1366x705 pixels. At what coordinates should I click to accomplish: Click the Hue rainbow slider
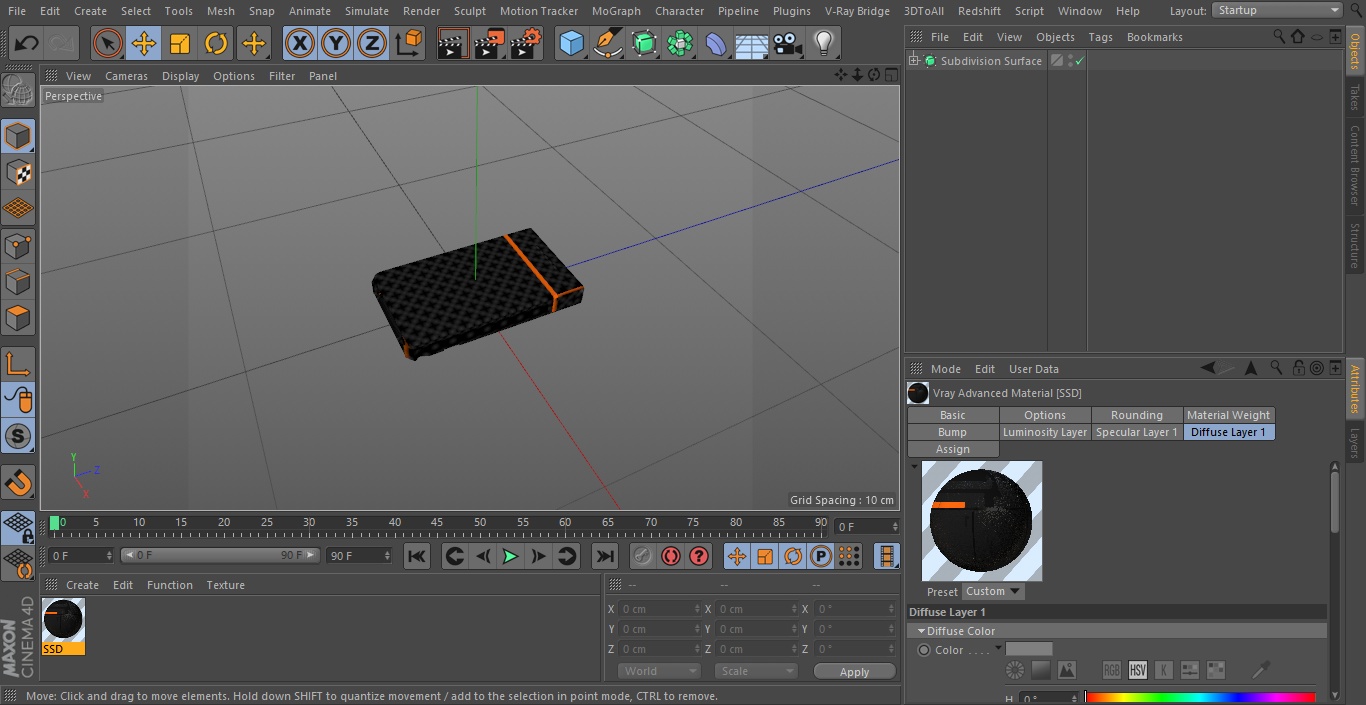1200,697
